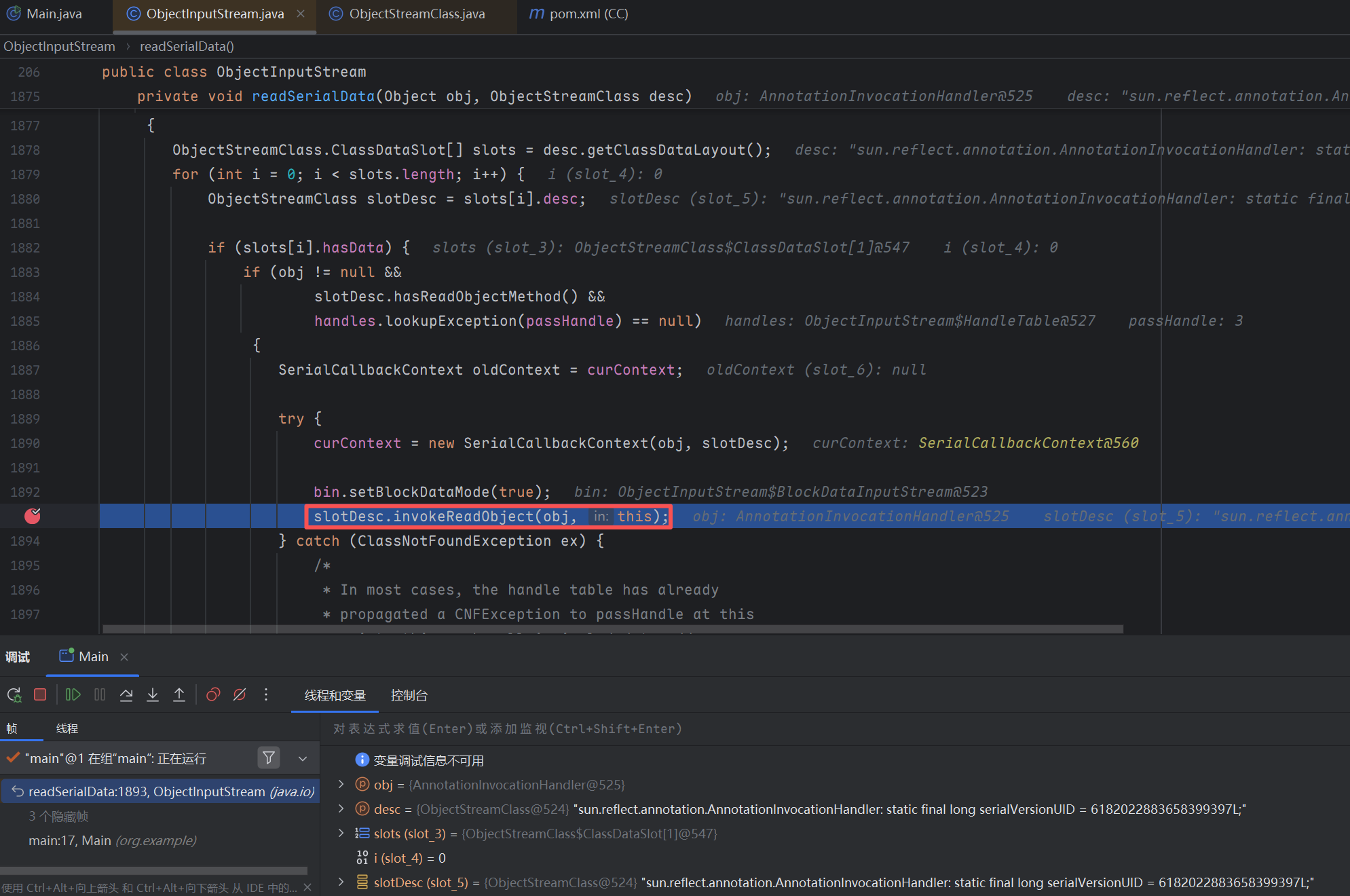Stop the debug session
The image size is (1350, 896).
pos(40,694)
